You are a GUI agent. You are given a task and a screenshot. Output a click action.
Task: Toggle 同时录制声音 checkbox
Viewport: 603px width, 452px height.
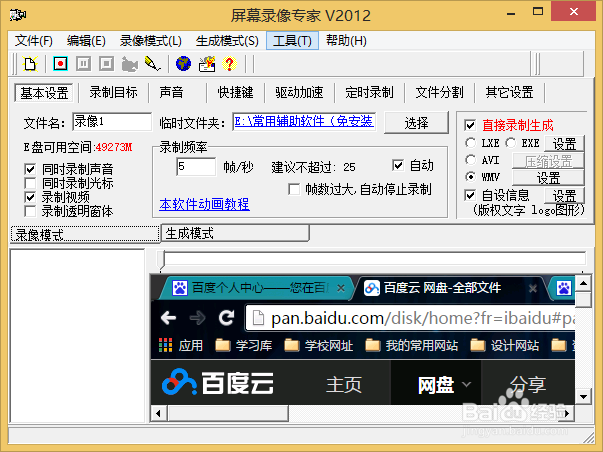tap(30, 169)
